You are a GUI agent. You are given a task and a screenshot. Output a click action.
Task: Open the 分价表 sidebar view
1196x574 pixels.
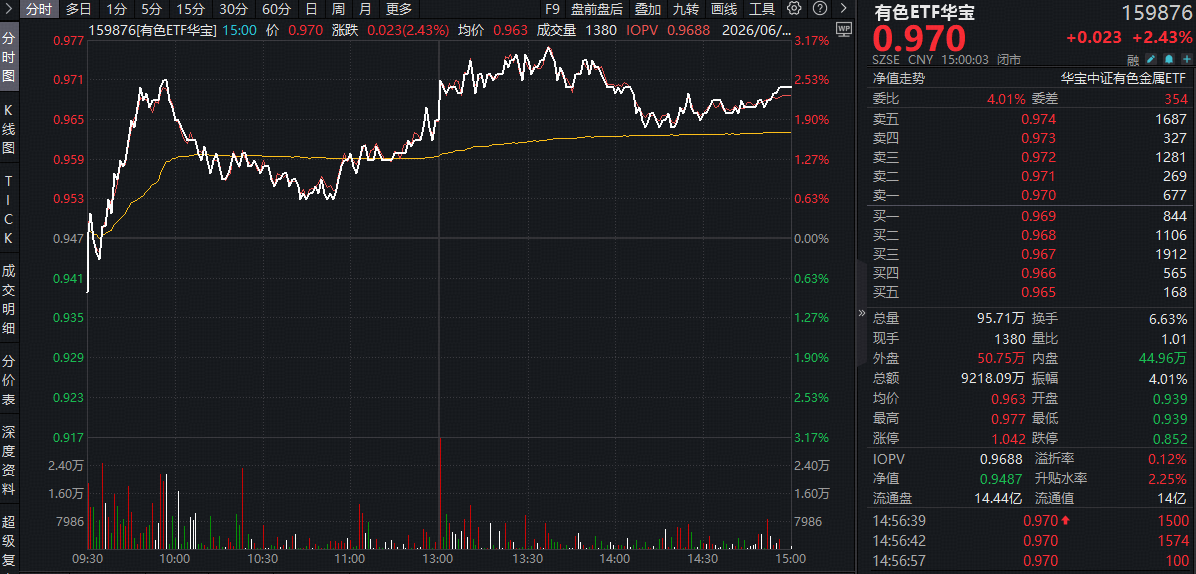[9, 380]
